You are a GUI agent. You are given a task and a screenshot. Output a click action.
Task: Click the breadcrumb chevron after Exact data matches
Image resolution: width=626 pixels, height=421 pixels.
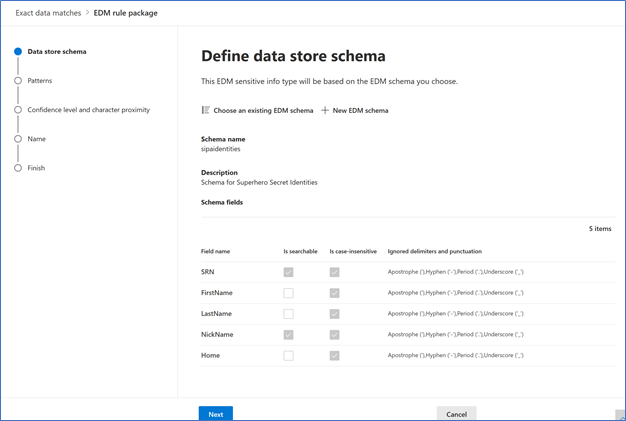click(x=87, y=13)
